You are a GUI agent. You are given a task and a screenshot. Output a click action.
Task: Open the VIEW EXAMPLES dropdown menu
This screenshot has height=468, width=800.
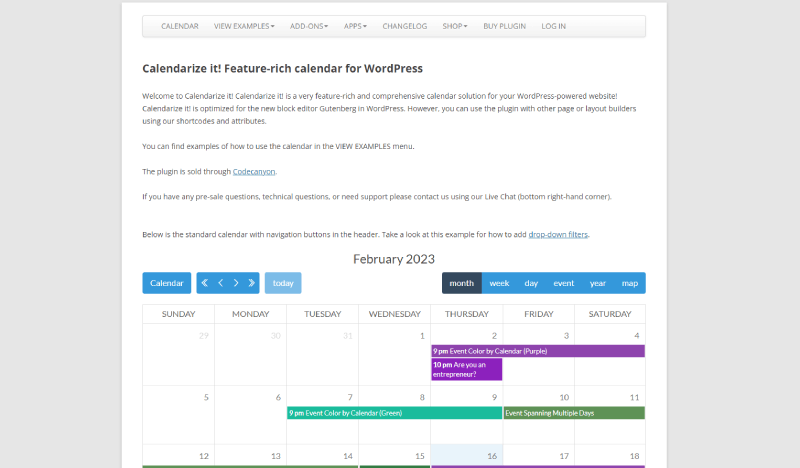[x=244, y=26]
